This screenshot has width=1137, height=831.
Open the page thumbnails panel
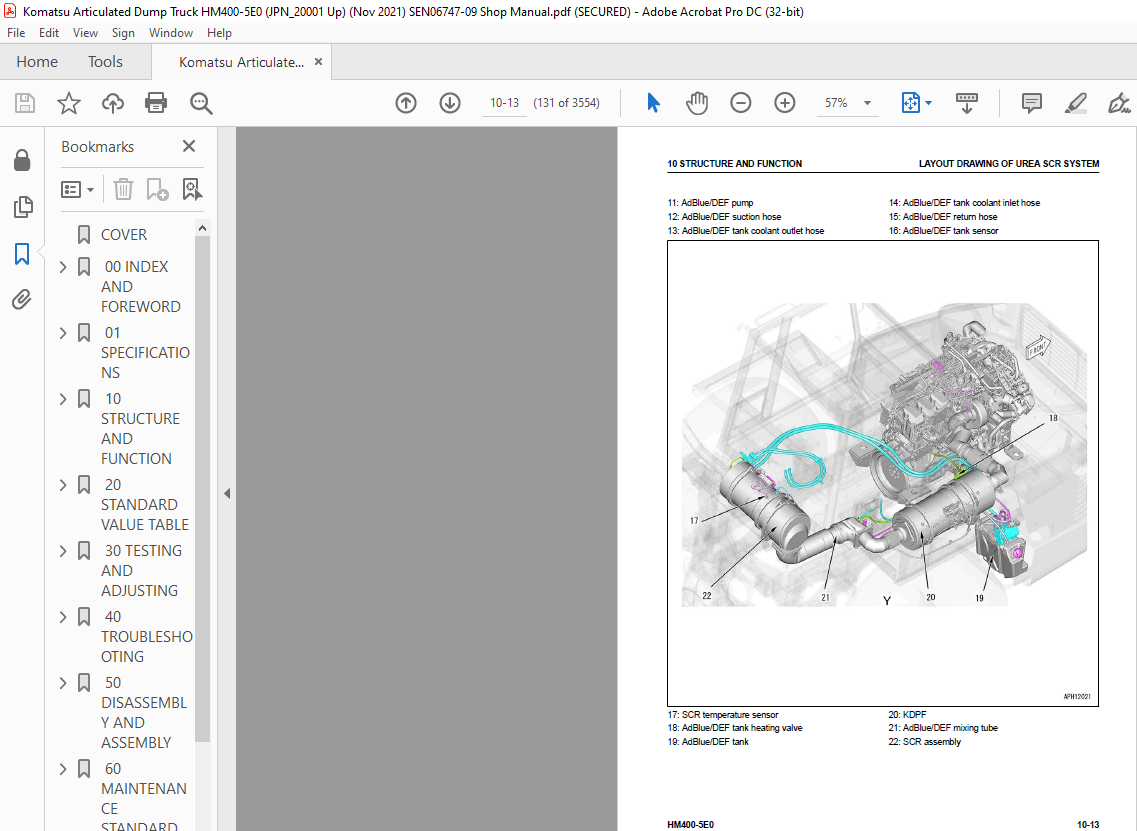click(22, 207)
